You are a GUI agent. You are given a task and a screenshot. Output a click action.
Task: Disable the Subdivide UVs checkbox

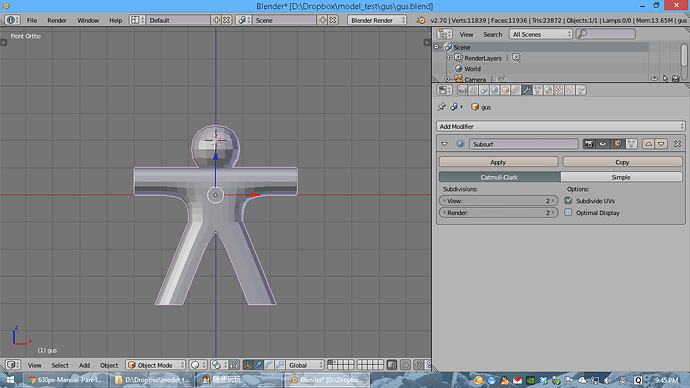pyautogui.click(x=569, y=201)
